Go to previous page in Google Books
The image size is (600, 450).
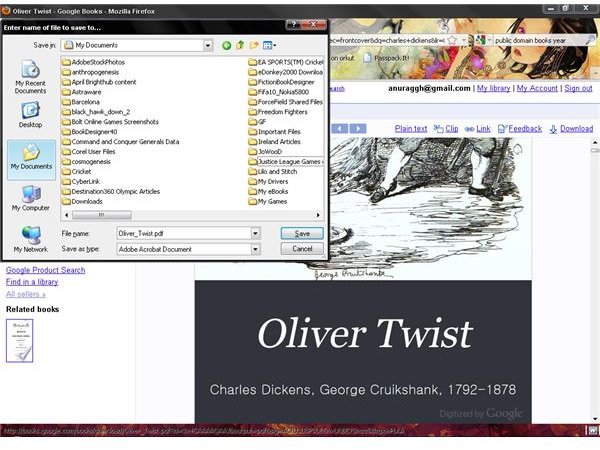339,128
